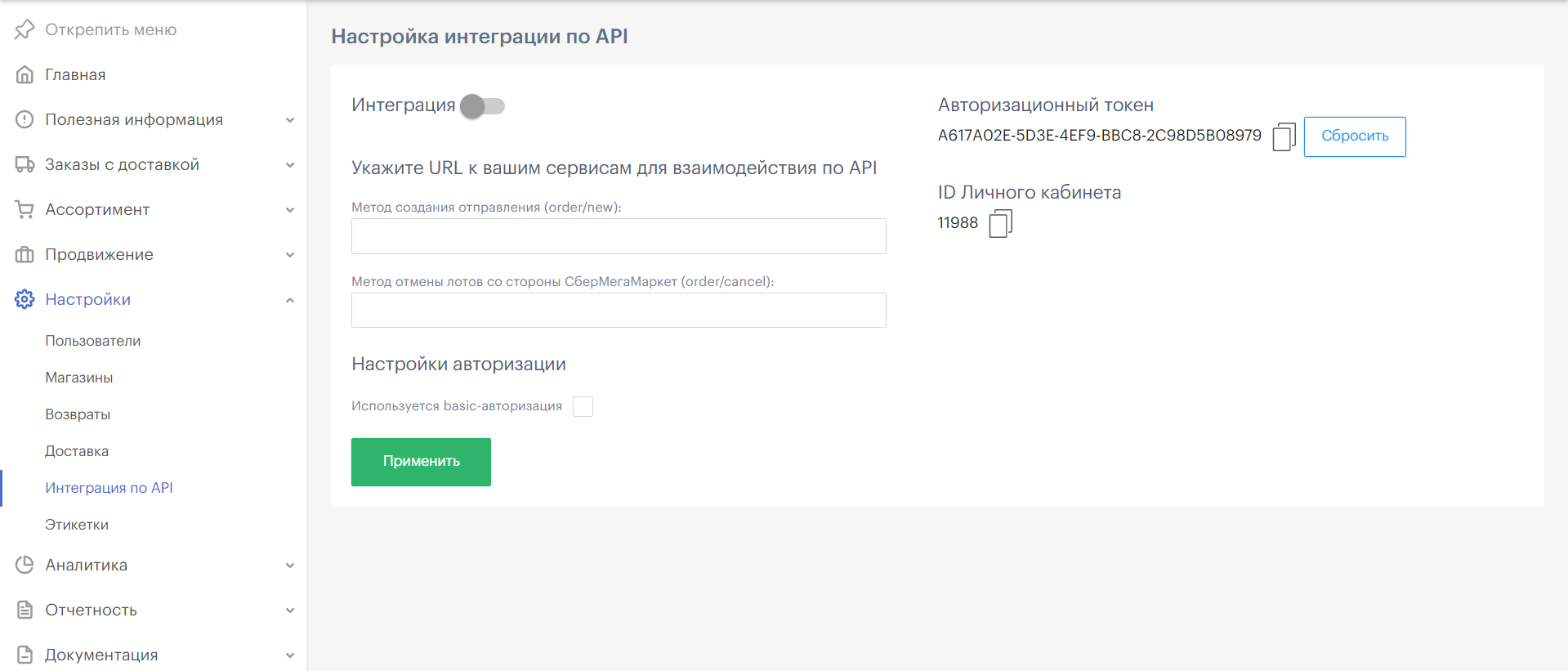Click the green Применить button
Screen dimensions: 1568x671
421,462
